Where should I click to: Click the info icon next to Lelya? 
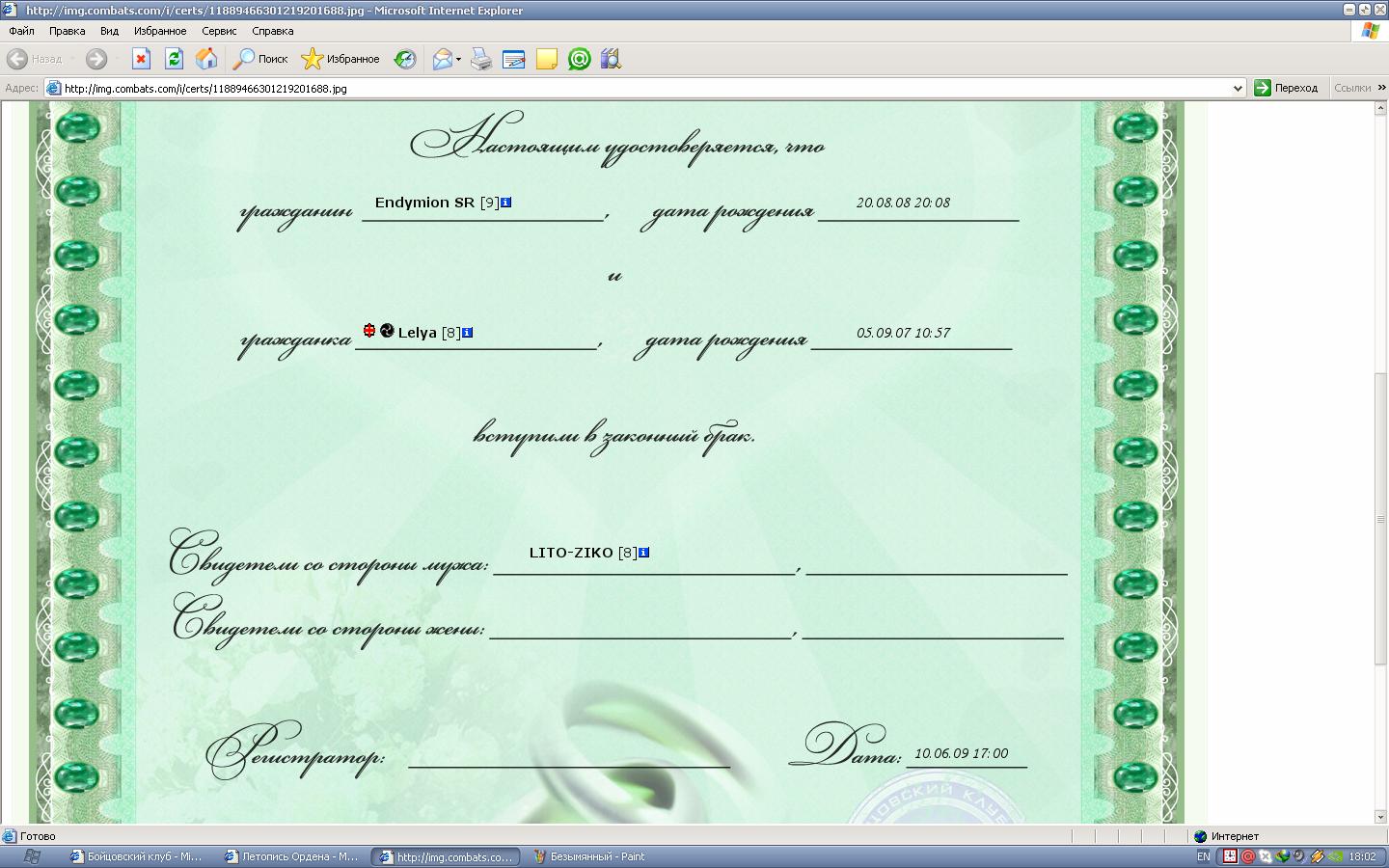[x=468, y=333]
